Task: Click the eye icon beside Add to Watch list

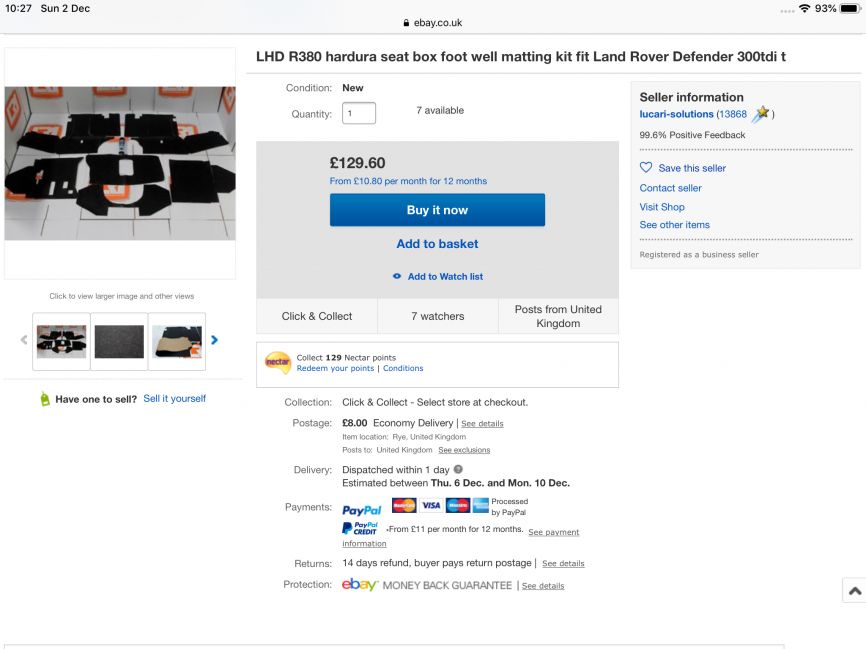Action: (x=397, y=276)
